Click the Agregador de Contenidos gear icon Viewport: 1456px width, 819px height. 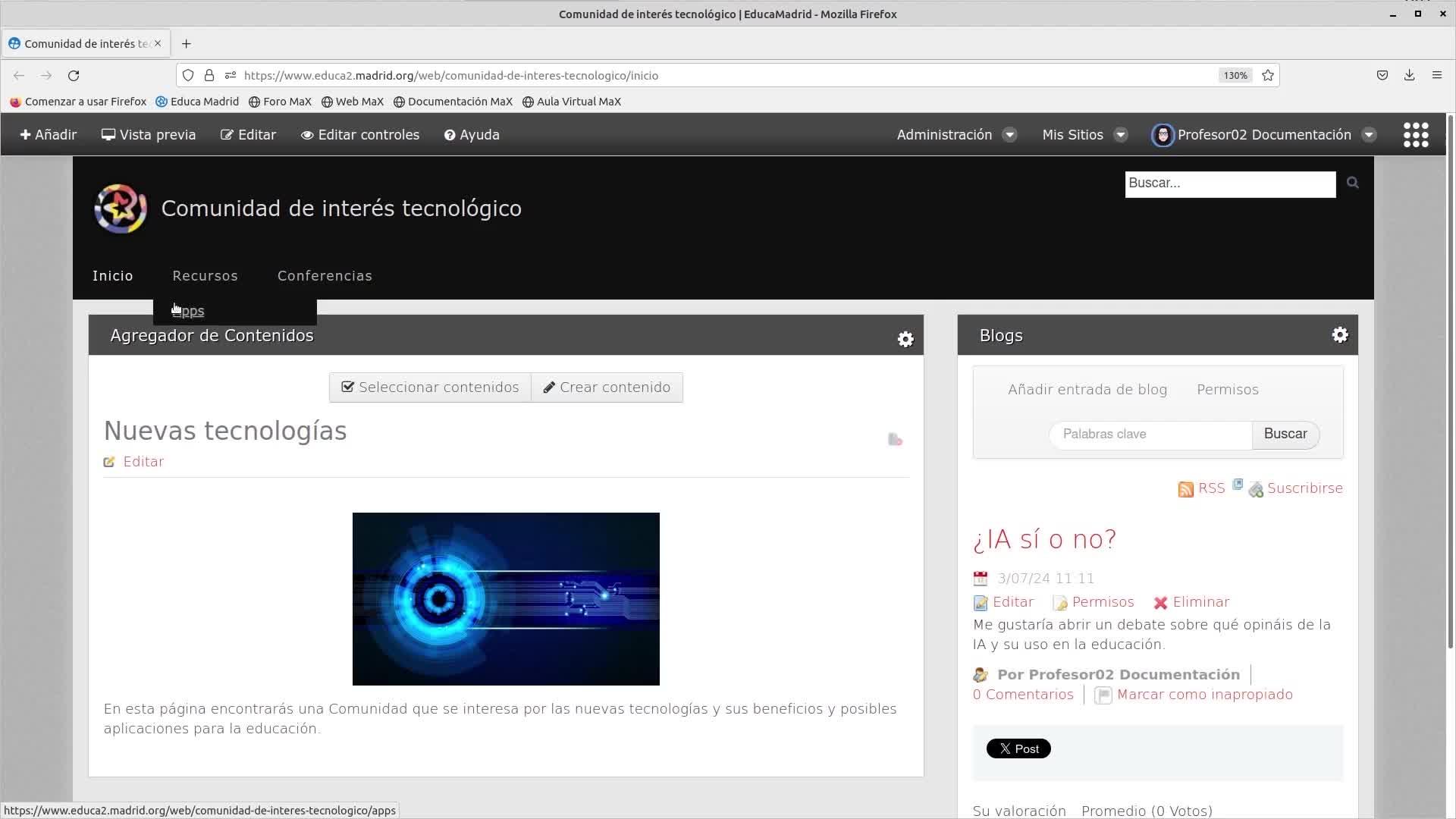(905, 339)
